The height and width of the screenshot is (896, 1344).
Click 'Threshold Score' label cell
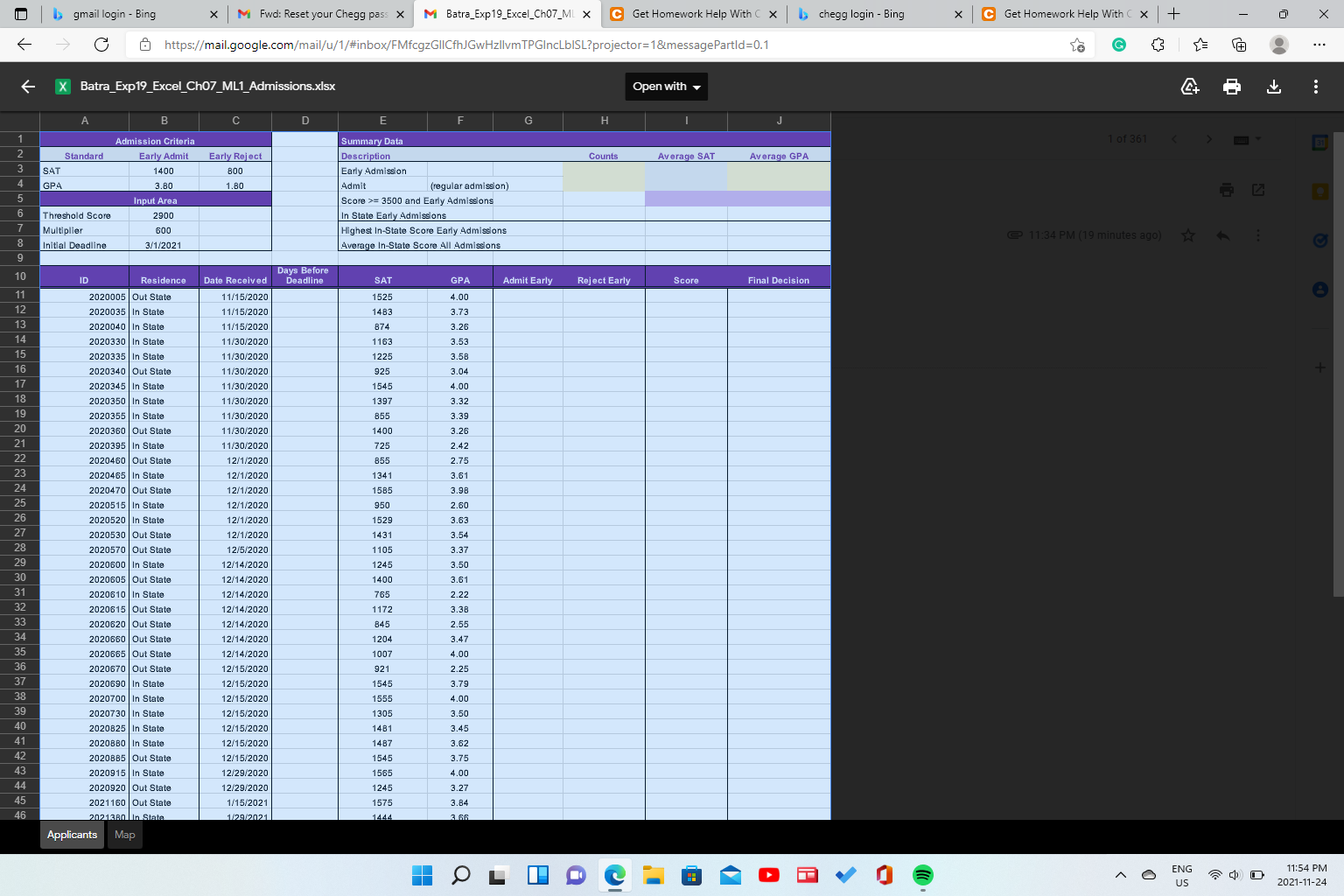[84, 215]
